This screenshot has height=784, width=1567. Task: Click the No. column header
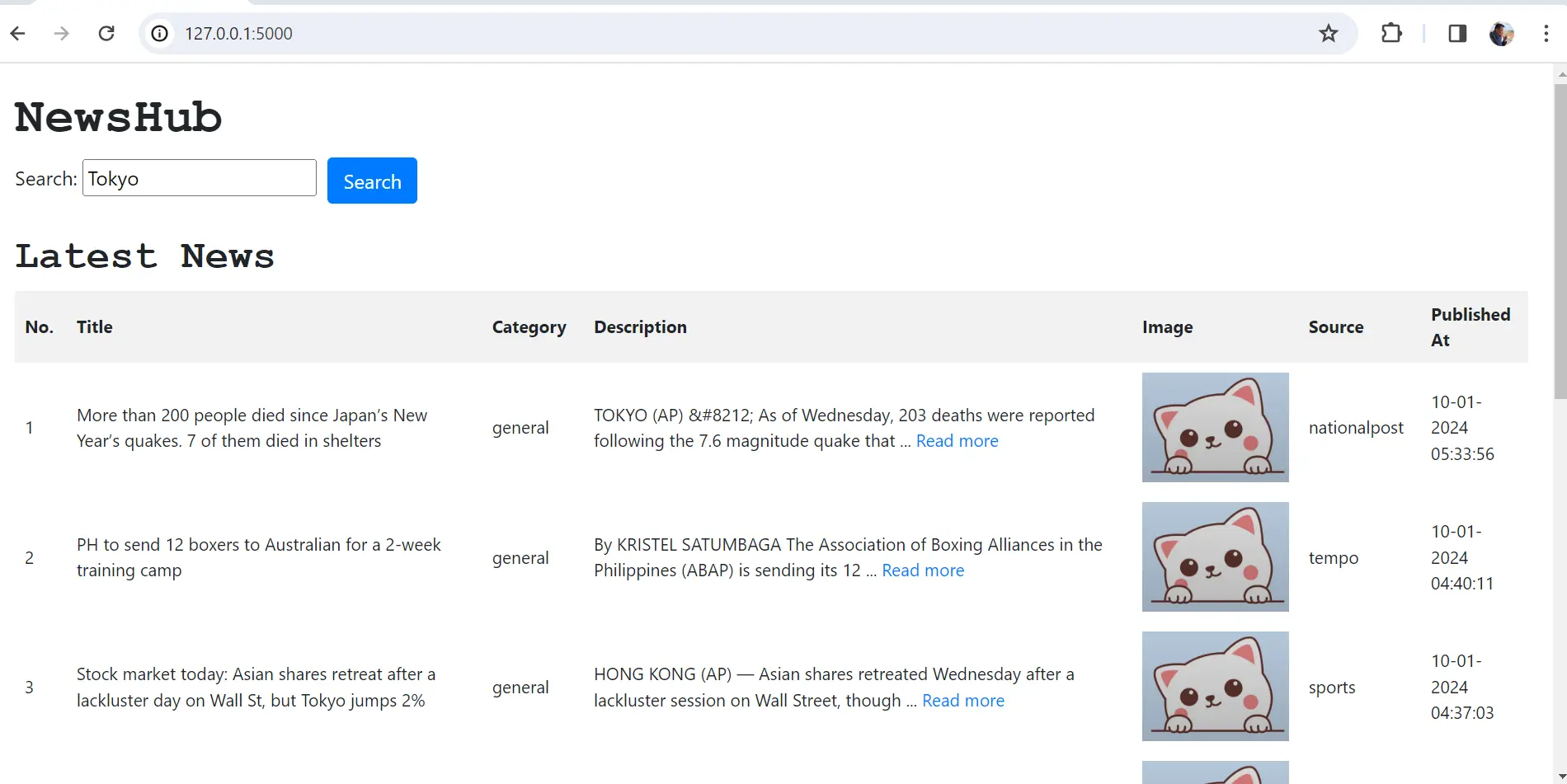(x=39, y=327)
